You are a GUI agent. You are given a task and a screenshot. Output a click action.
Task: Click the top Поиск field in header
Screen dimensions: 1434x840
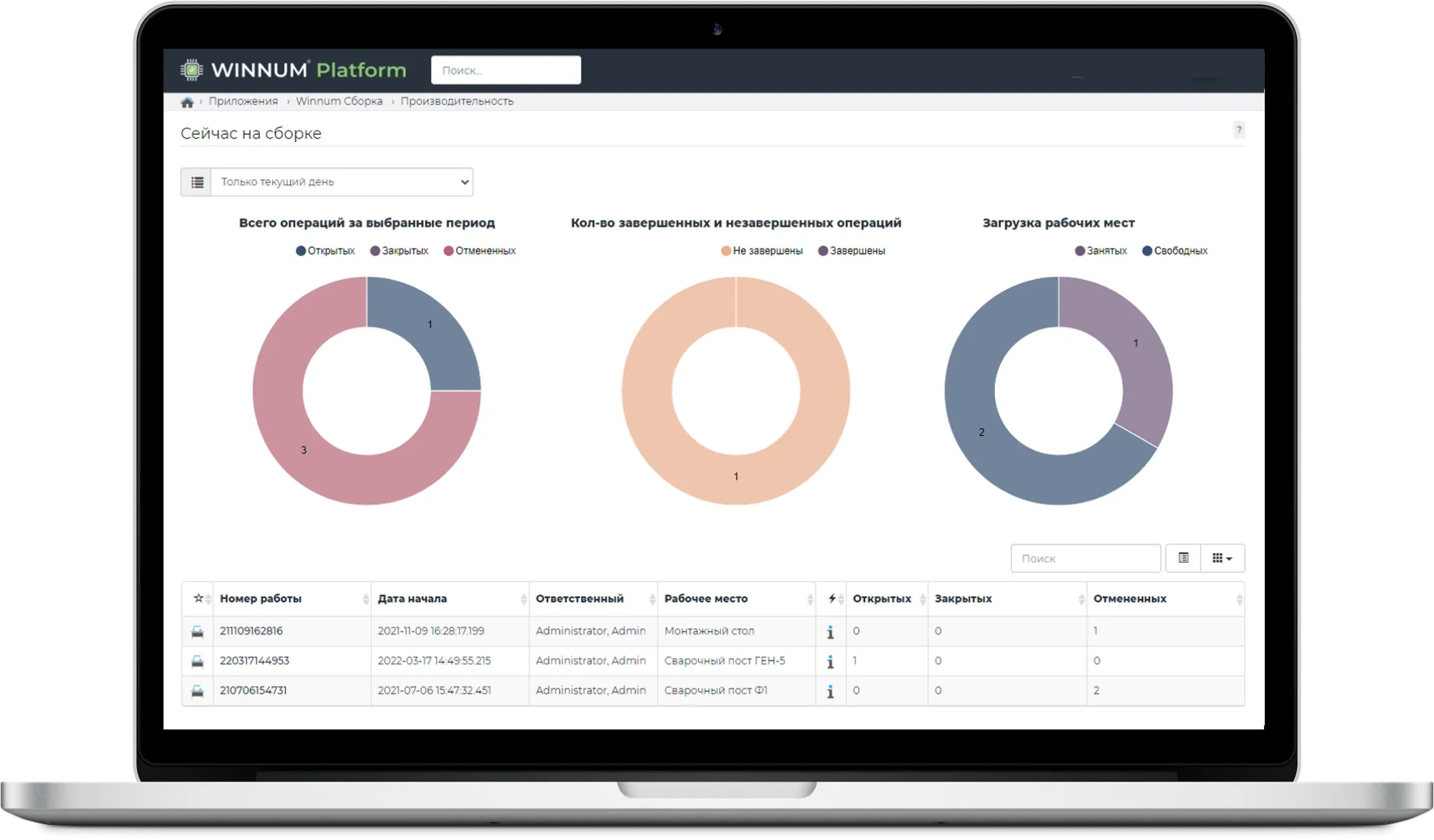[505, 70]
